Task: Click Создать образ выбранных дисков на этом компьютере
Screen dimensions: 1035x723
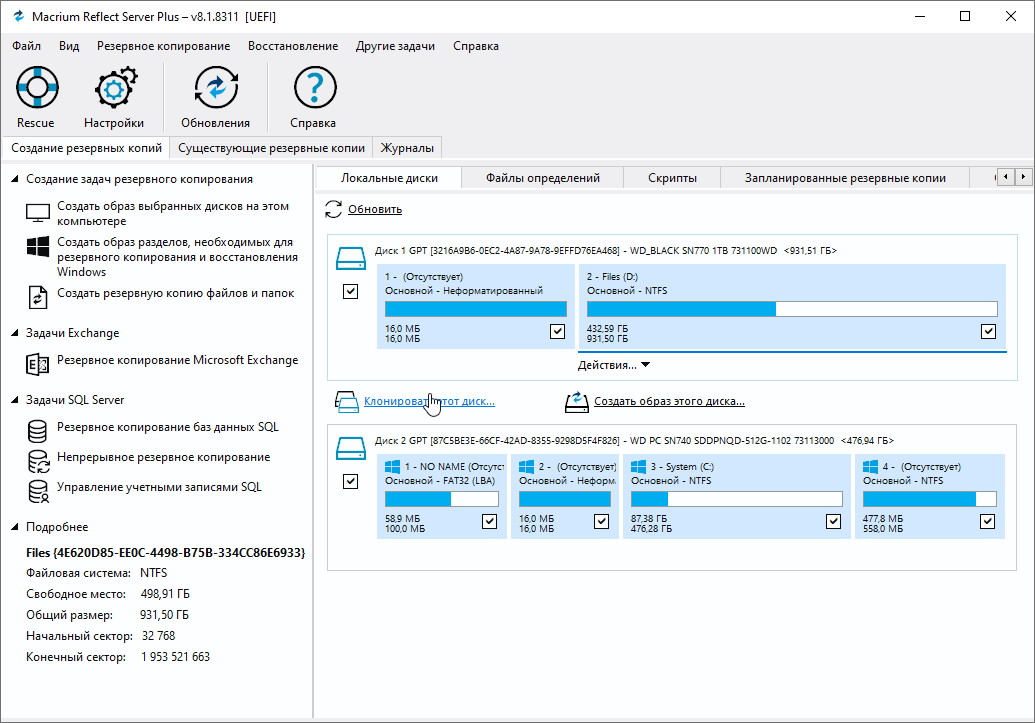Action: pos(173,213)
